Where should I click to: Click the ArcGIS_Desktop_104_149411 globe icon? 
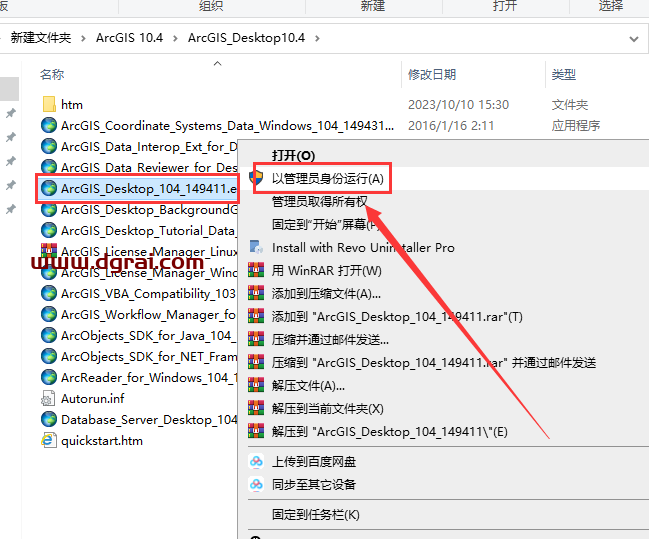pyautogui.click(x=49, y=188)
